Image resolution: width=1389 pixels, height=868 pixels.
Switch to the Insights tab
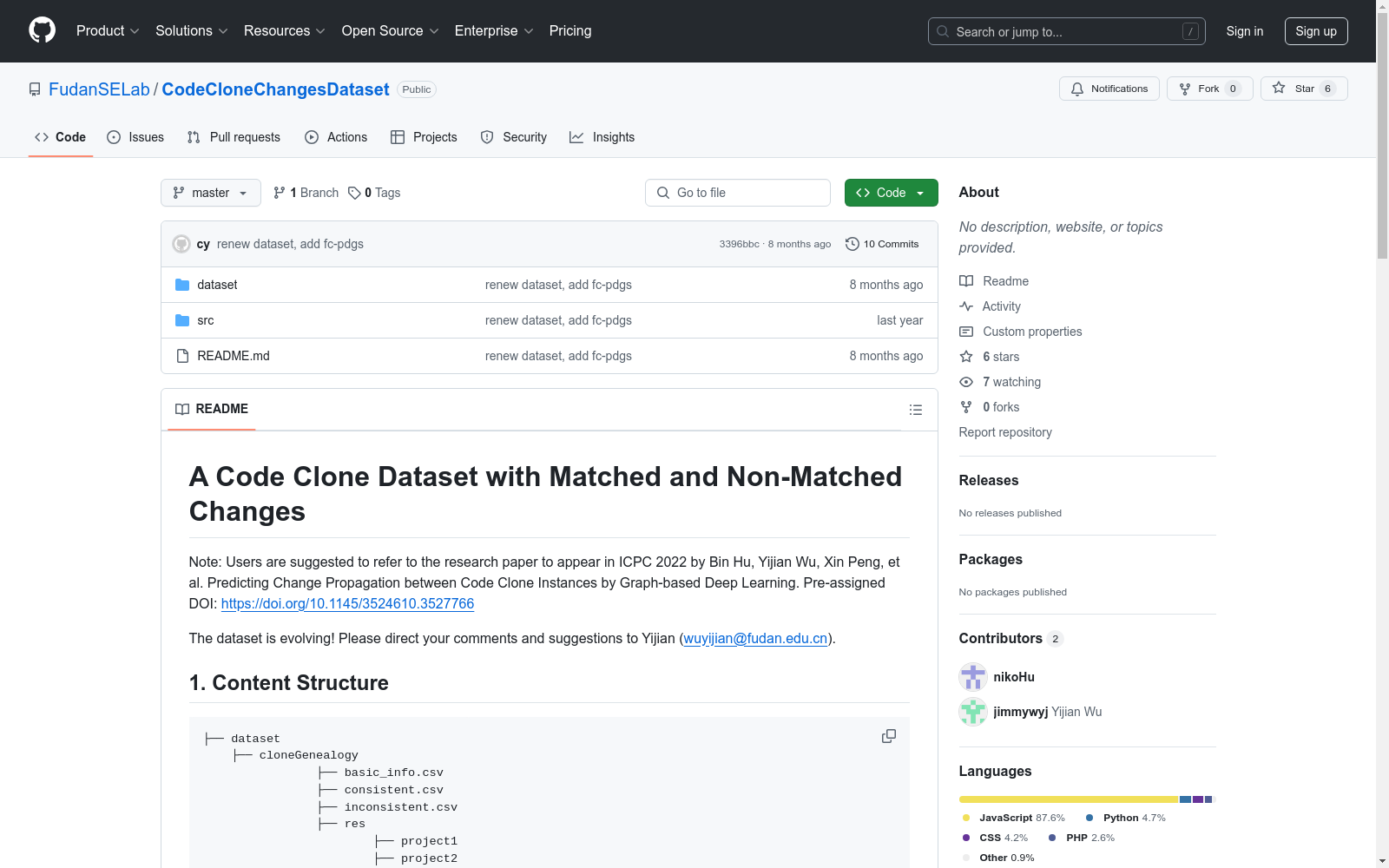point(602,137)
